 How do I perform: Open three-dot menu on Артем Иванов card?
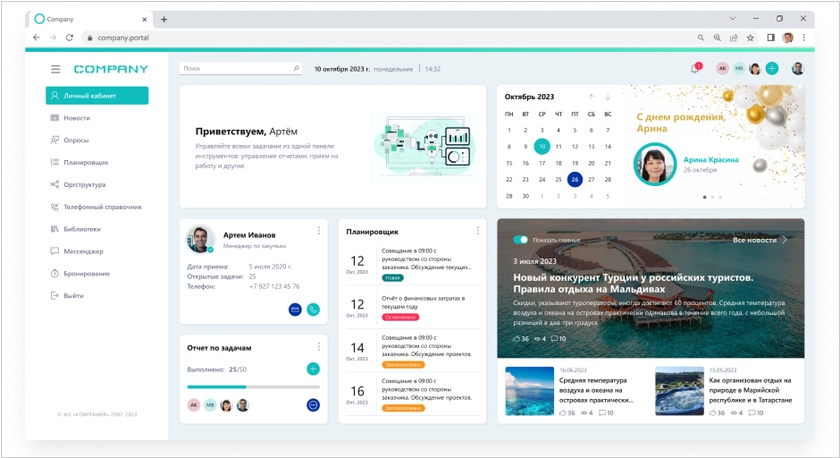(x=319, y=231)
